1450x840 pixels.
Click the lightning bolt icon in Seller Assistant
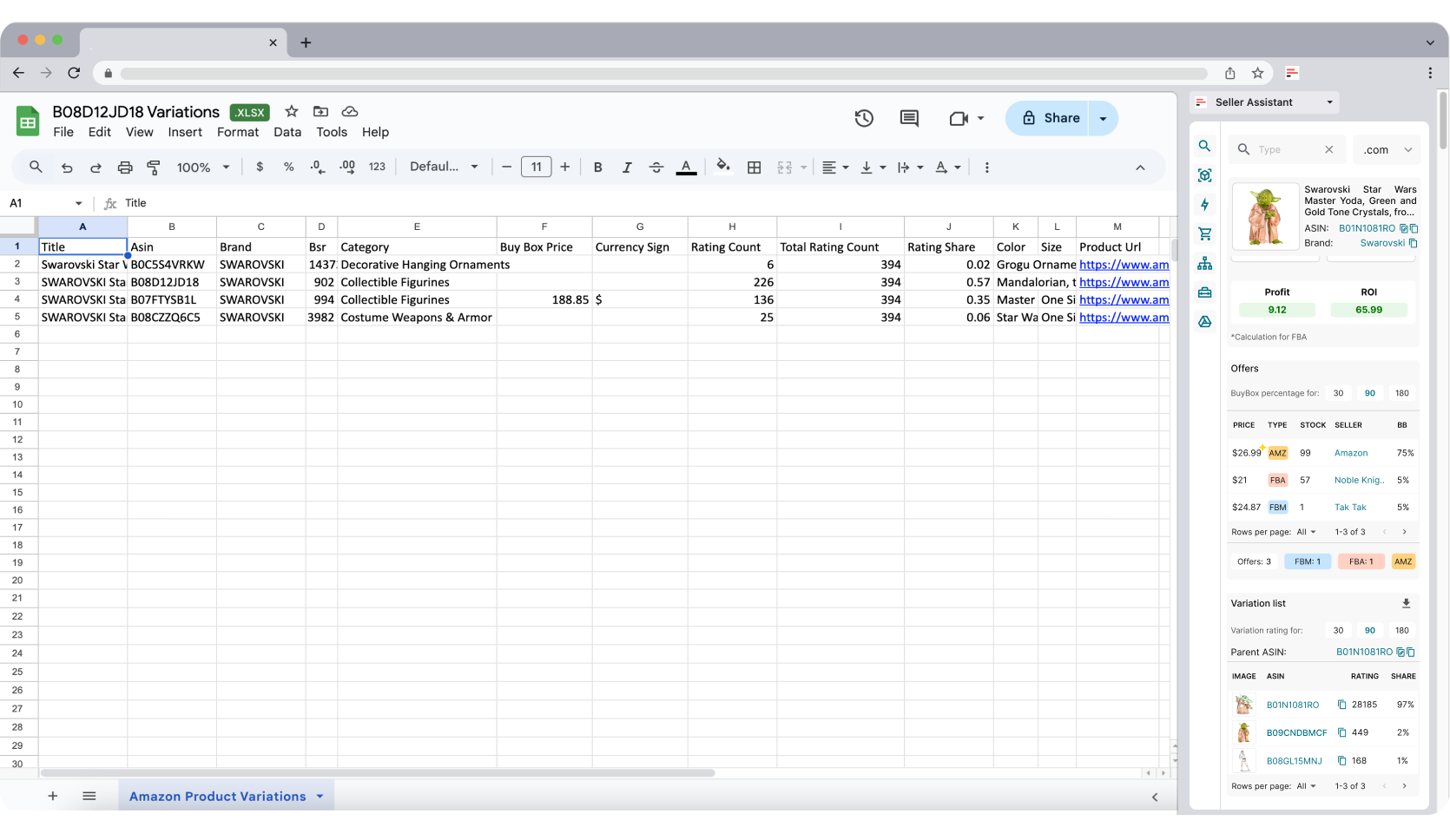coord(1204,205)
